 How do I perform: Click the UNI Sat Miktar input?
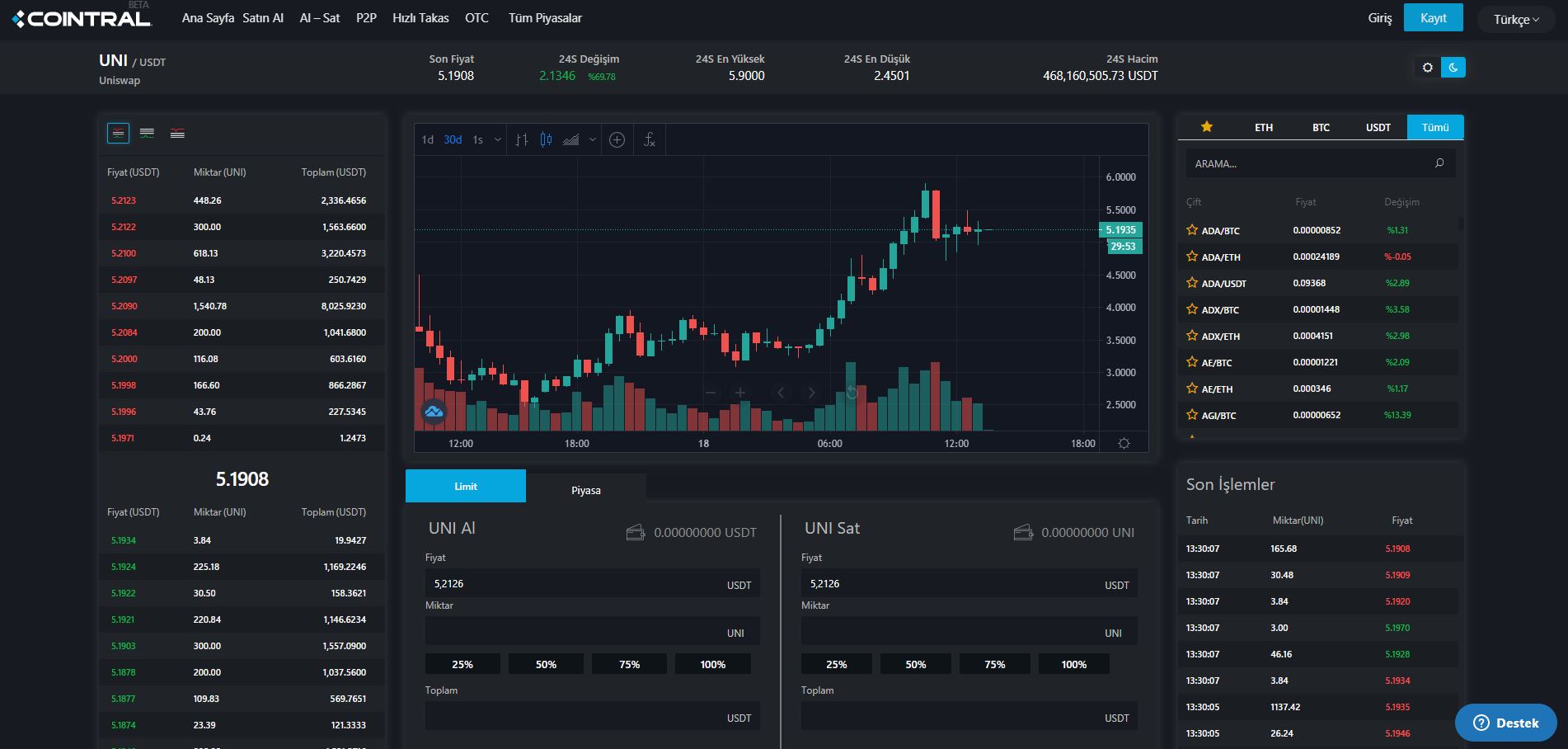(969, 632)
